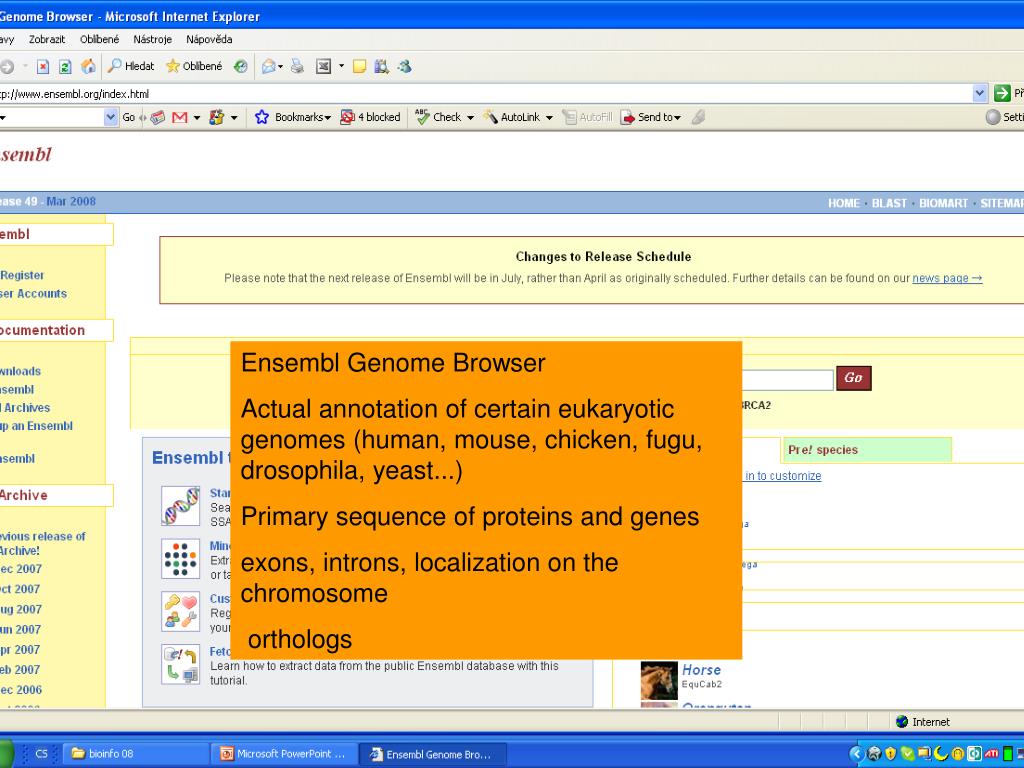1024x768 pixels.
Task: Expand the AutoLink dropdown arrow
Action: pyautogui.click(x=549, y=118)
